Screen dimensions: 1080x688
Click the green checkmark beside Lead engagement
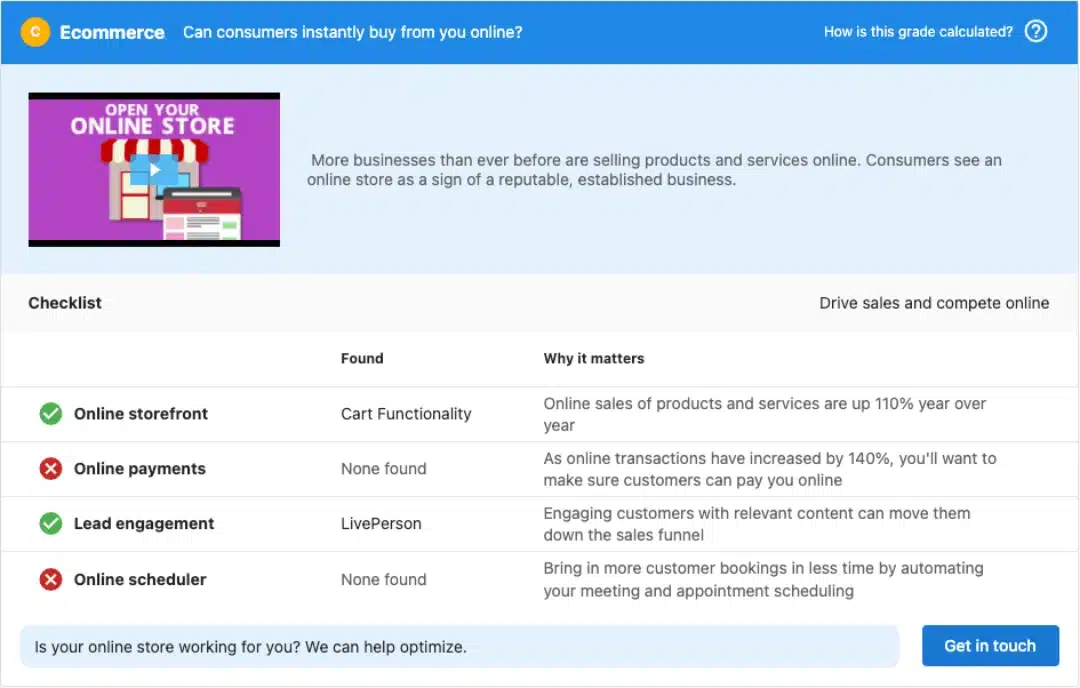[50, 523]
